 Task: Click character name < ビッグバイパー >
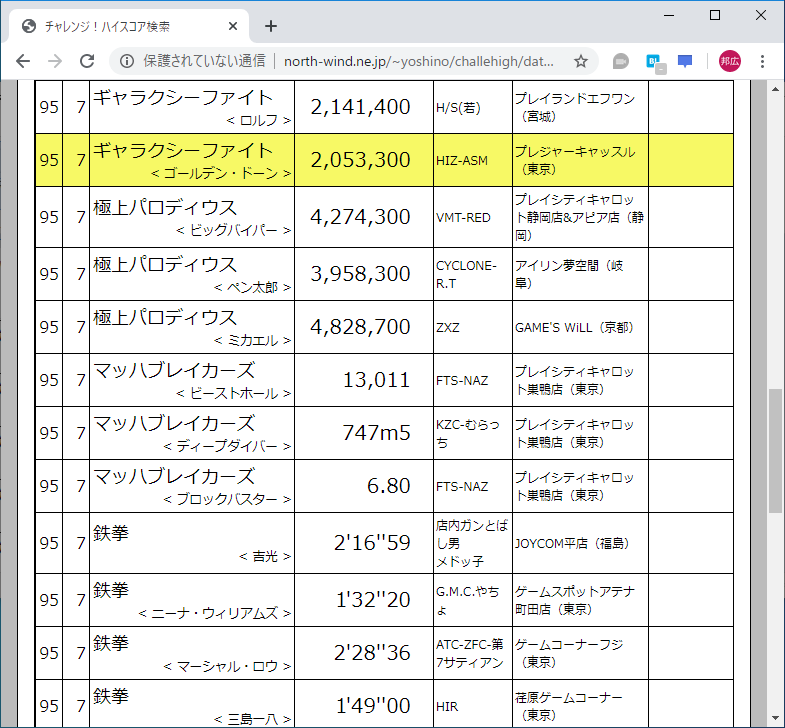point(233,231)
